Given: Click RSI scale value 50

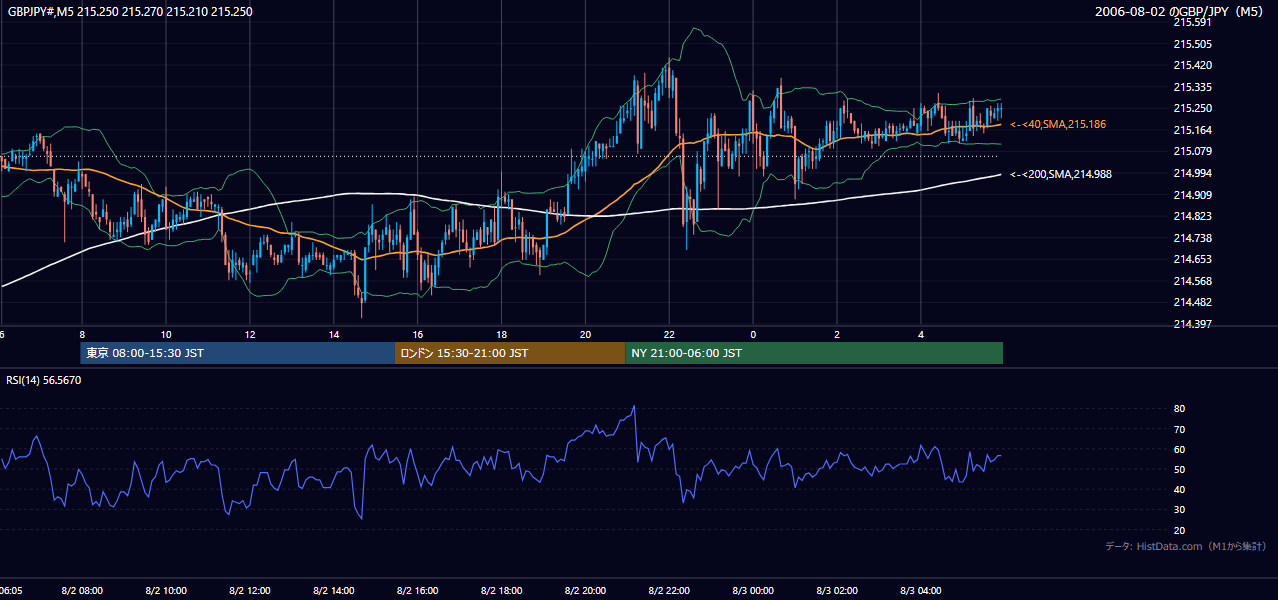Looking at the screenshot, I should pos(1179,469).
